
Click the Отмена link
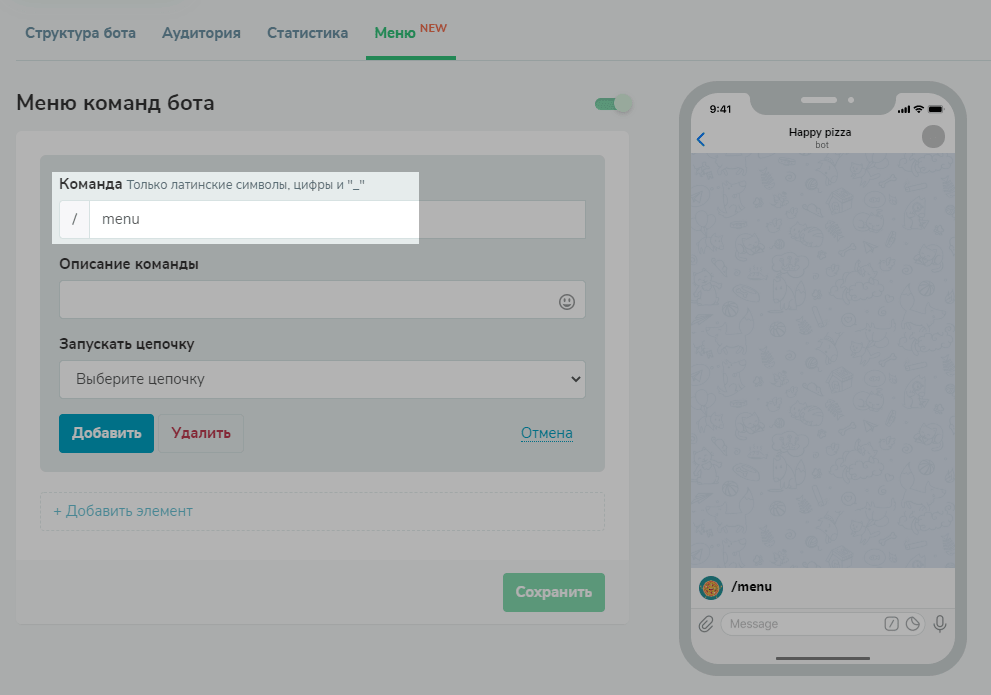547,433
